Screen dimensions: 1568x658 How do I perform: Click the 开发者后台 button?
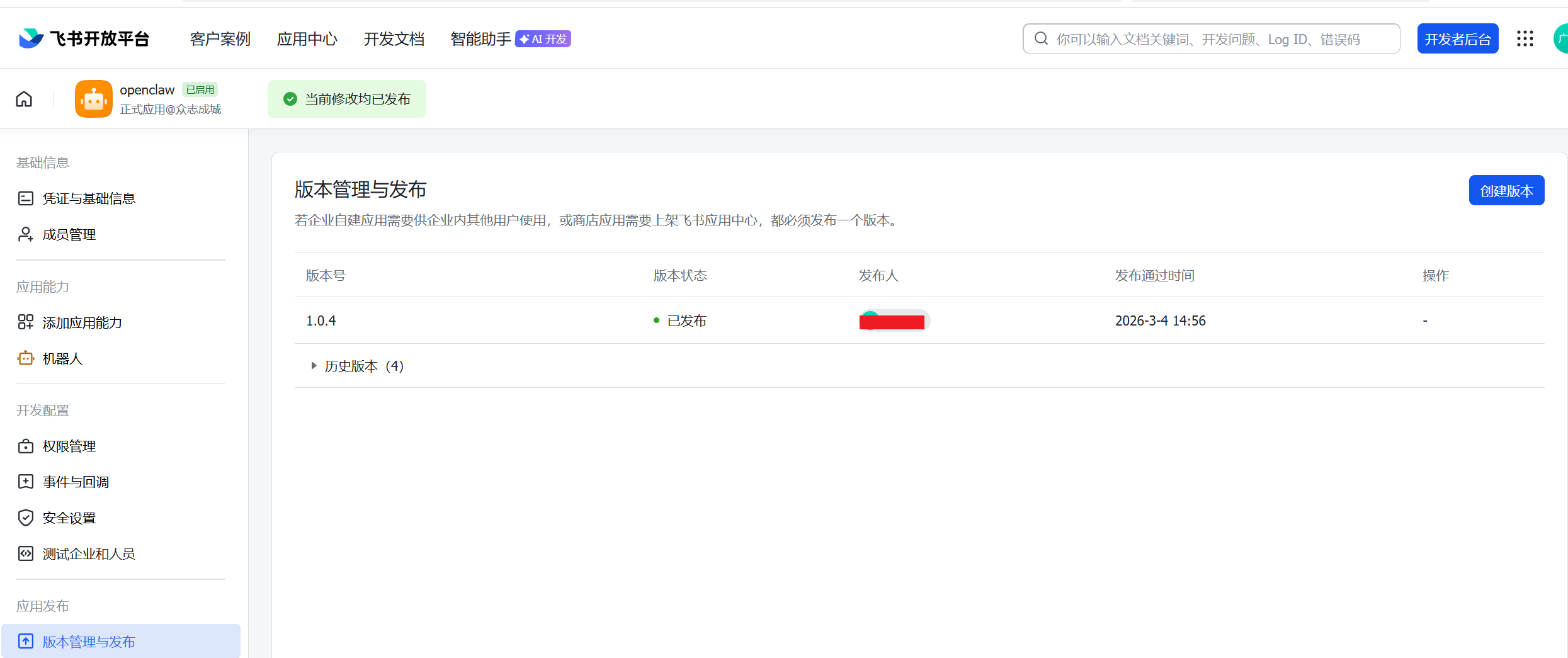[1457, 39]
